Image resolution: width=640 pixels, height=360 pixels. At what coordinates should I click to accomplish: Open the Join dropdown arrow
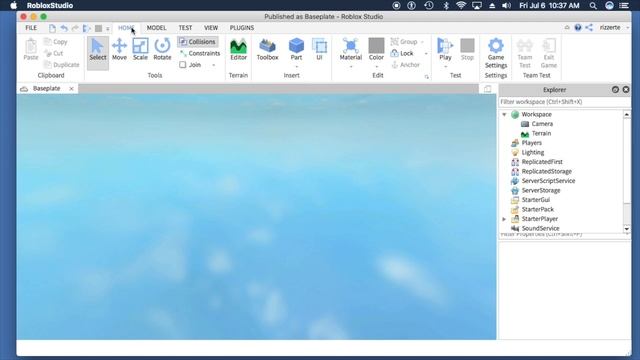[x=213, y=65]
